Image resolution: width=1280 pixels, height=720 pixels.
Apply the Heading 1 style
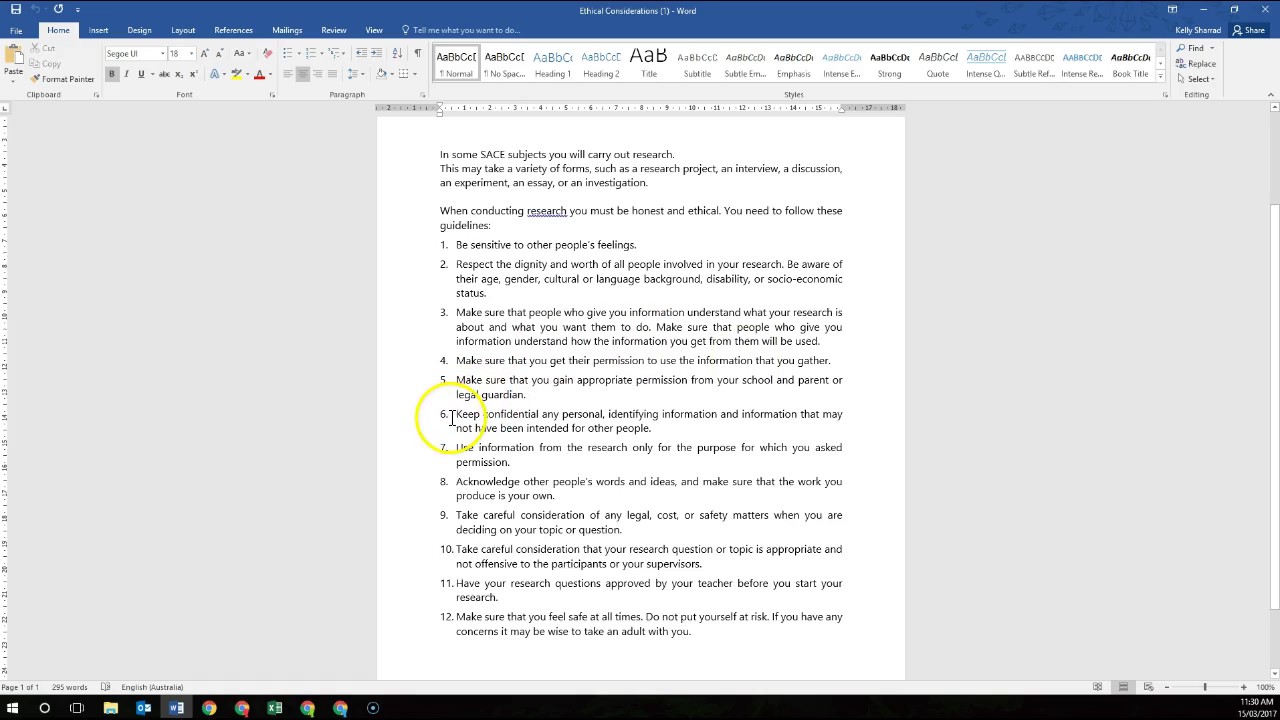(553, 63)
